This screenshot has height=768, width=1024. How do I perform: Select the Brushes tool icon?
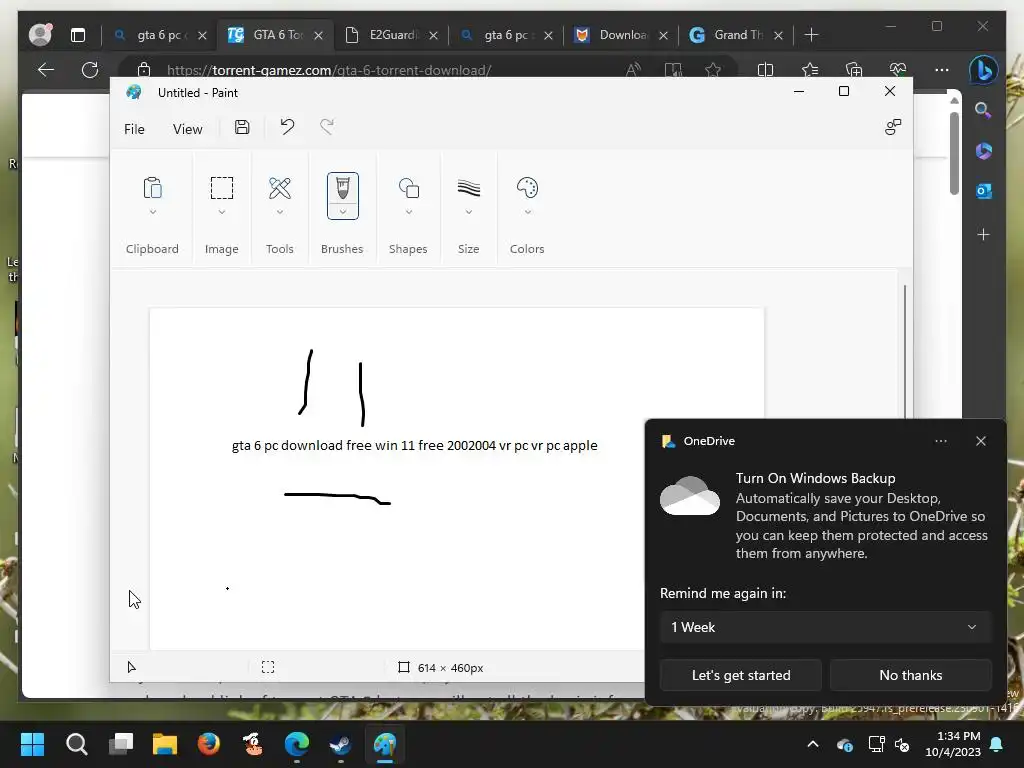click(343, 189)
